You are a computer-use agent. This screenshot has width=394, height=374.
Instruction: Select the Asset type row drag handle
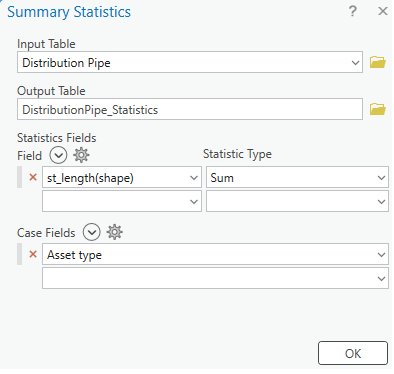pyautogui.click(x=20, y=254)
